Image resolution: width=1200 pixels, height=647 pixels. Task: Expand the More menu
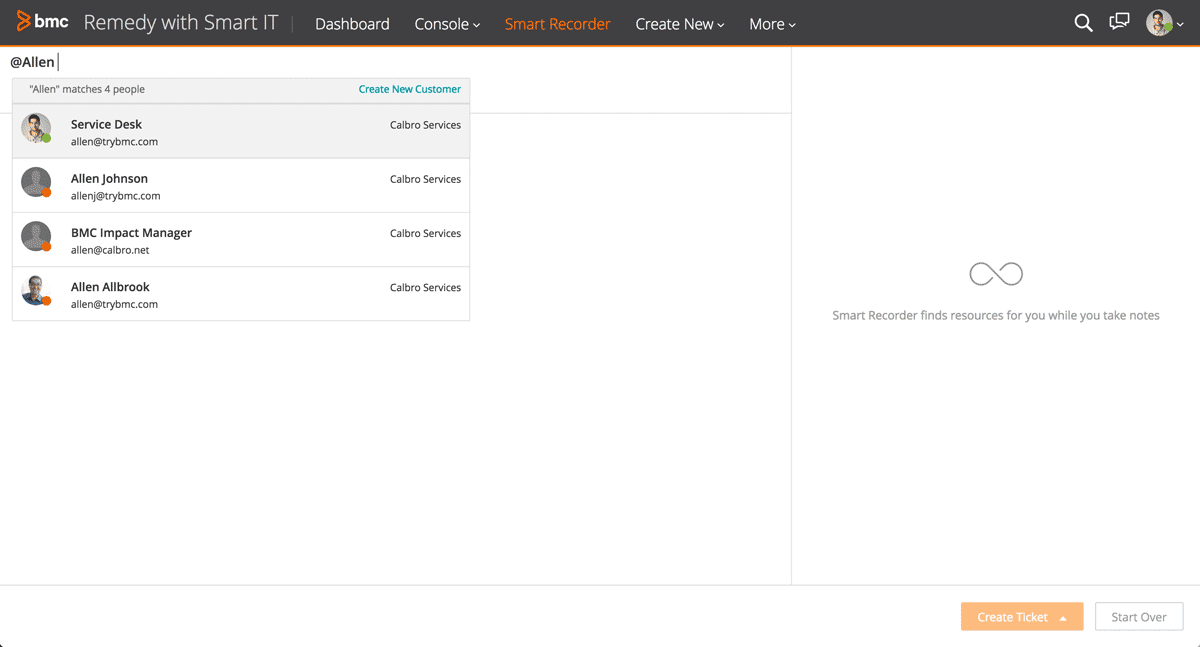pos(772,24)
